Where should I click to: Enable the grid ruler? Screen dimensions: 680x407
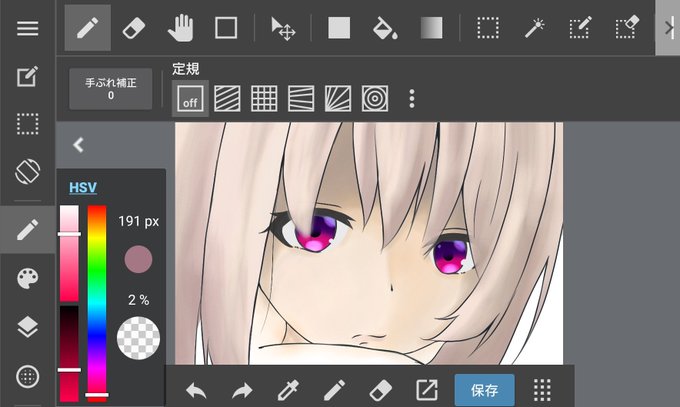pos(264,98)
